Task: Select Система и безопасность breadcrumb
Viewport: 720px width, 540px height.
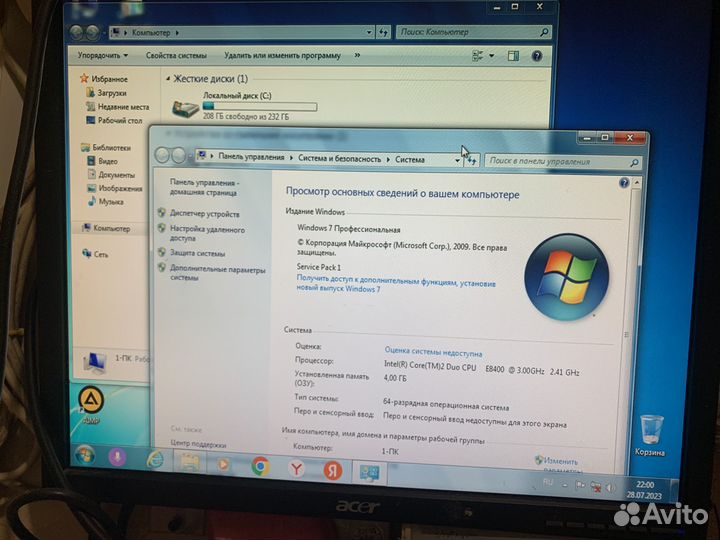Action: [x=340, y=158]
